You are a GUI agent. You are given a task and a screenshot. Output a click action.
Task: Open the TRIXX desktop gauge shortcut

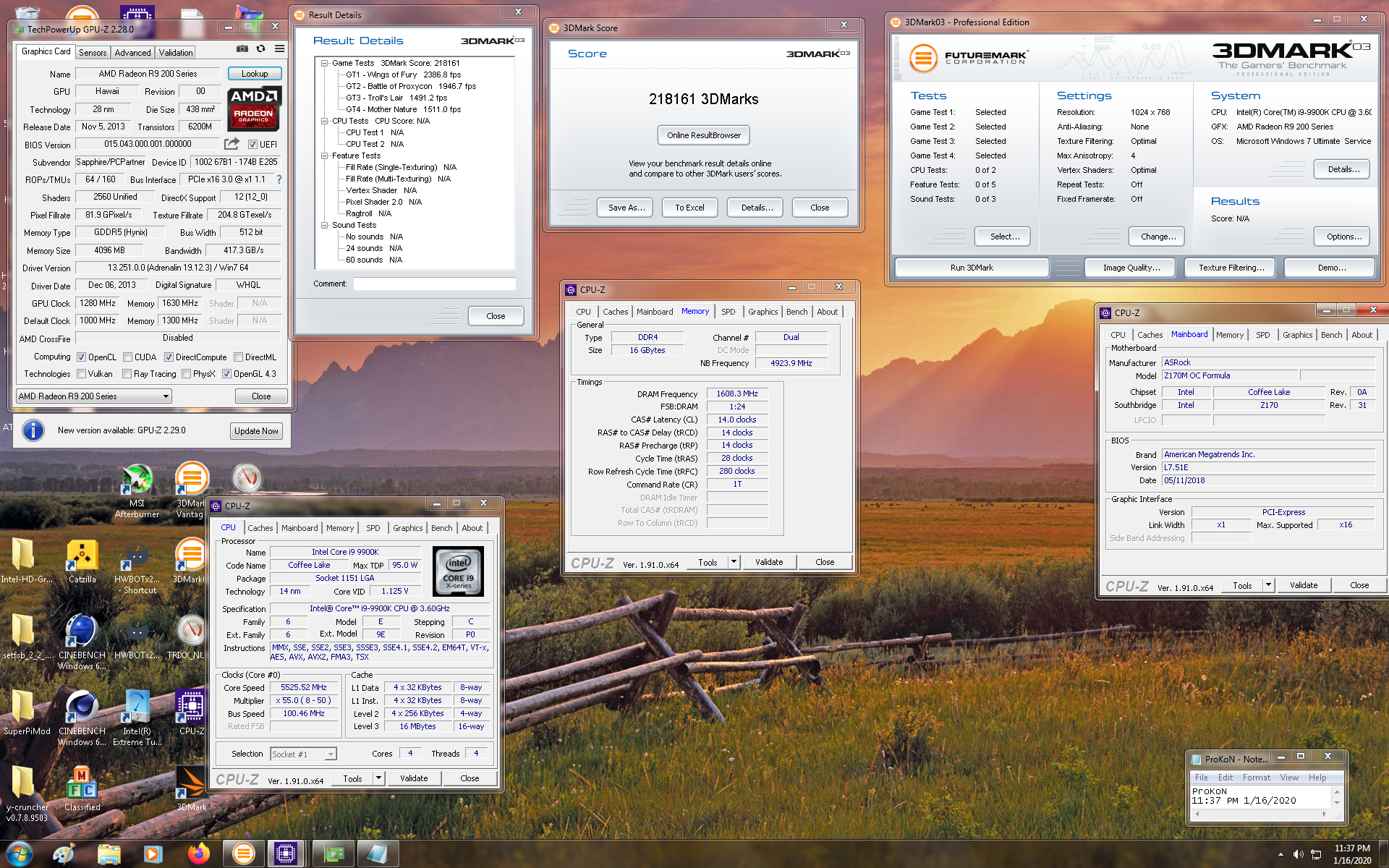191,637
